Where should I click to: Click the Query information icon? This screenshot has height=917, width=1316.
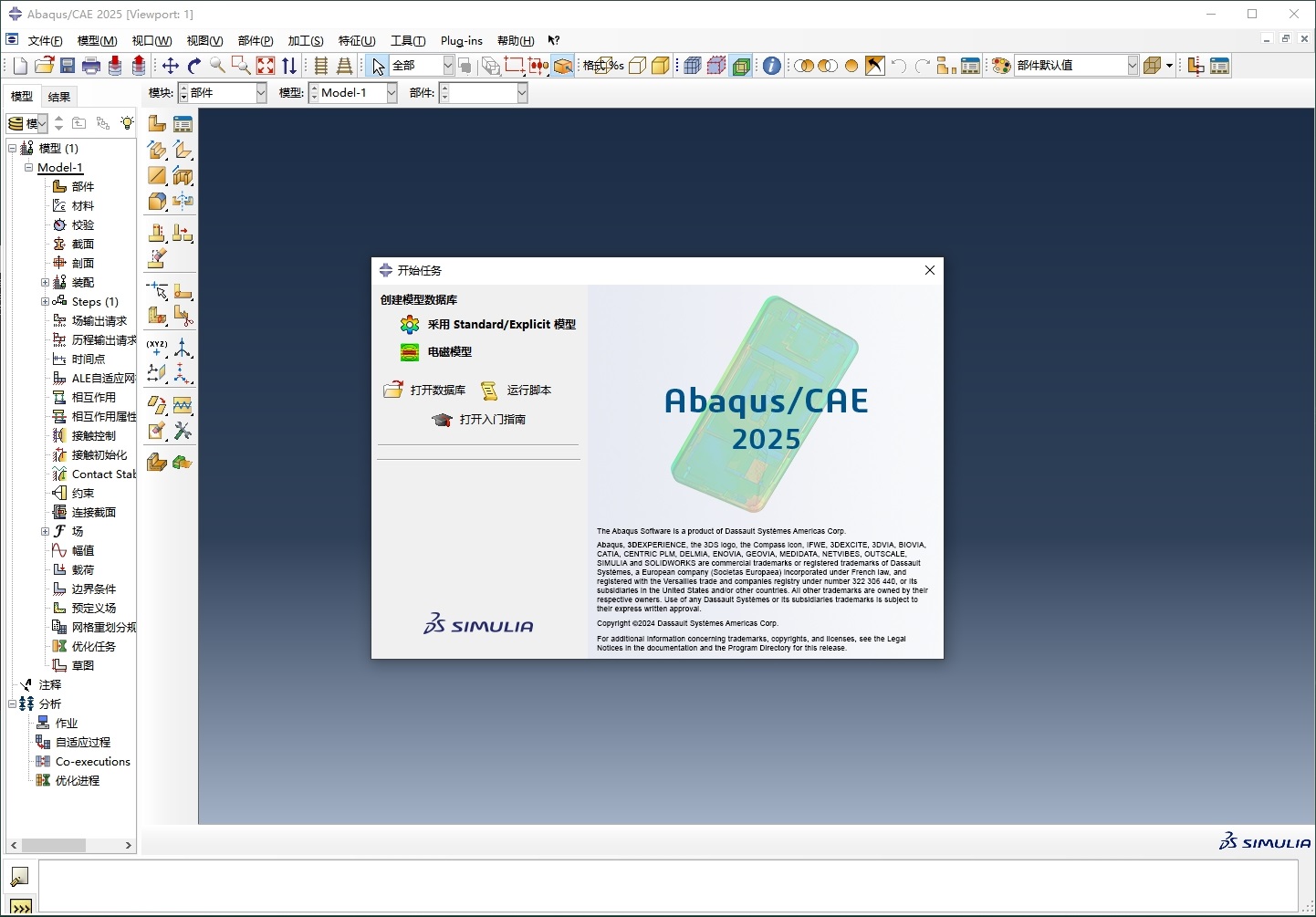click(x=772, y=66)
